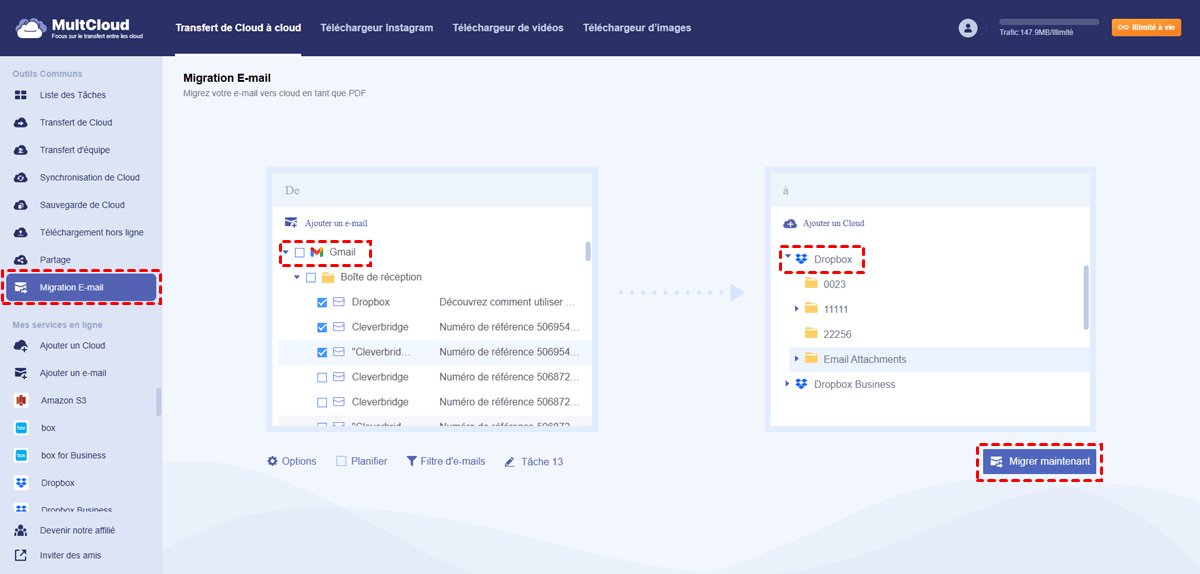Open Téléchargeur de vidéos tab
This screenshot has width=1200, height=574.
(x=508, y=28)
